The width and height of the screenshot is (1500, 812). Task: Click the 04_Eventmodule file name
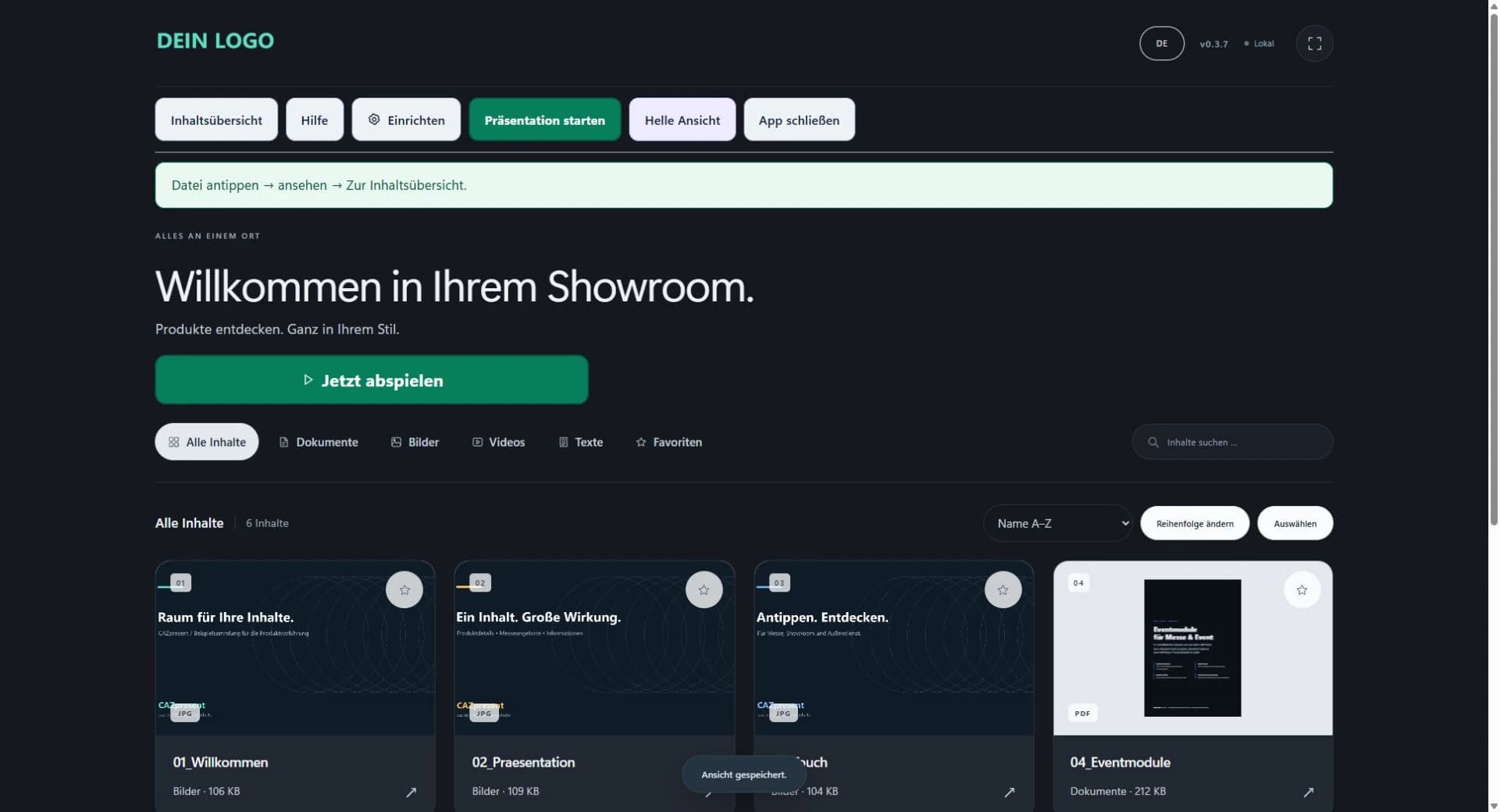click(x=1120, y=762)
